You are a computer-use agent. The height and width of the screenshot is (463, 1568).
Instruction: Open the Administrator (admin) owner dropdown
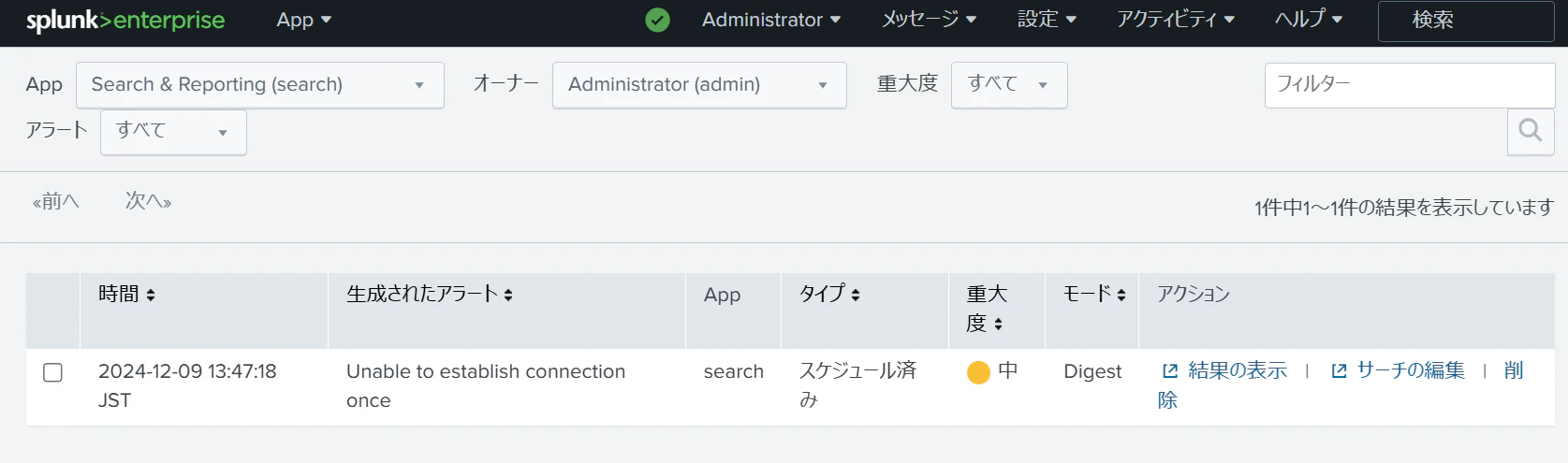point(699,85)
